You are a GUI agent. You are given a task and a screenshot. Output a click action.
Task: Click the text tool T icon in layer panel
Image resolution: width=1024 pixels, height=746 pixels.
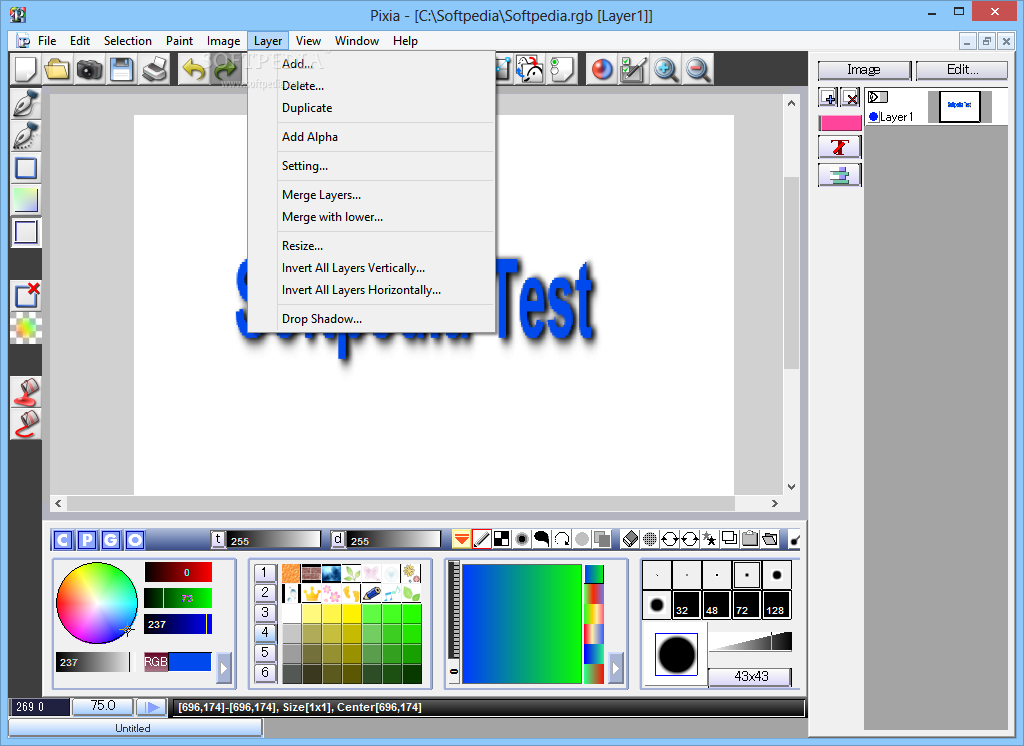[840, 147]
